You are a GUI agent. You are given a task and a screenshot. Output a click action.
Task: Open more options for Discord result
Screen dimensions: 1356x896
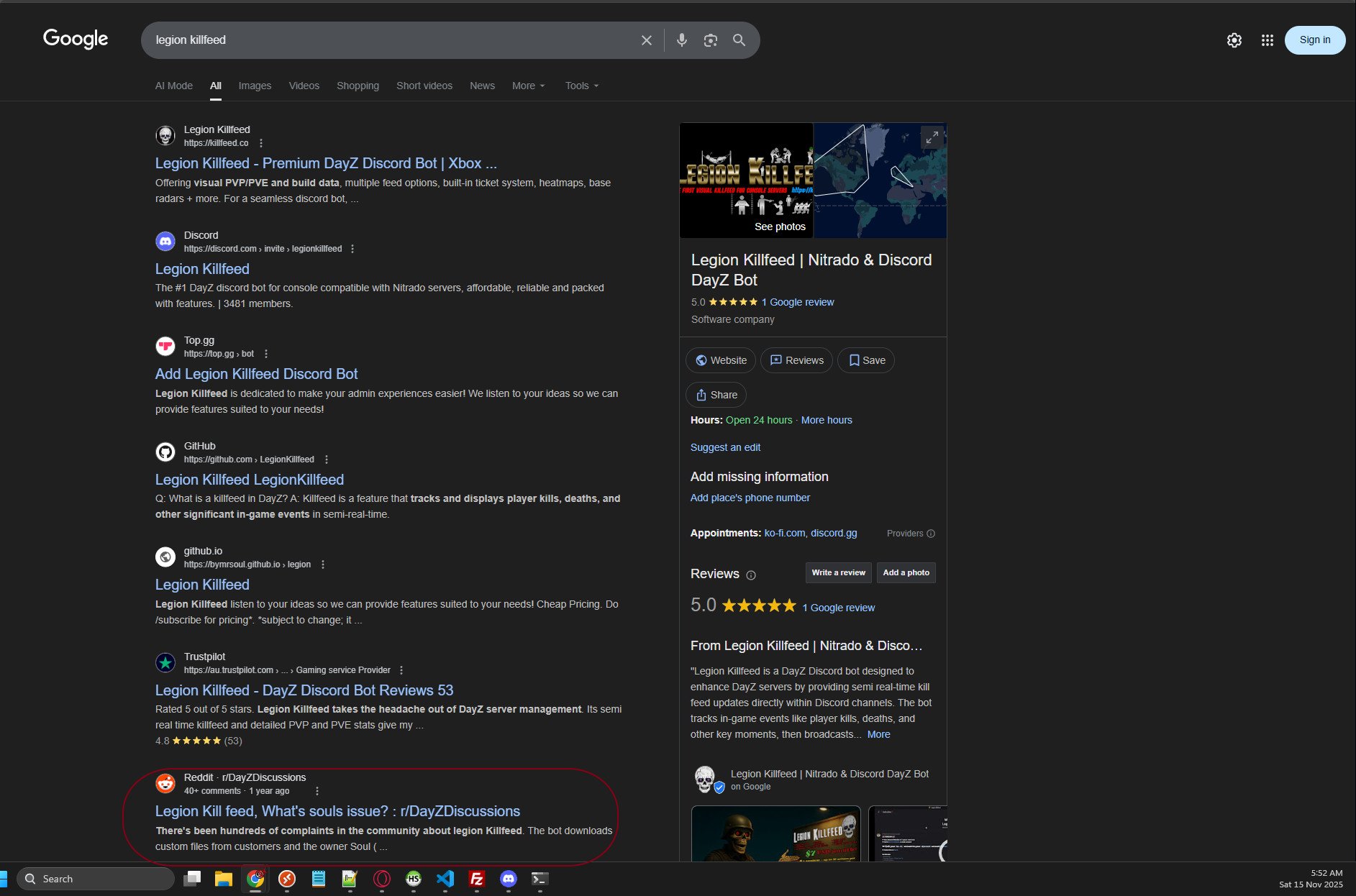click(352, 249)
